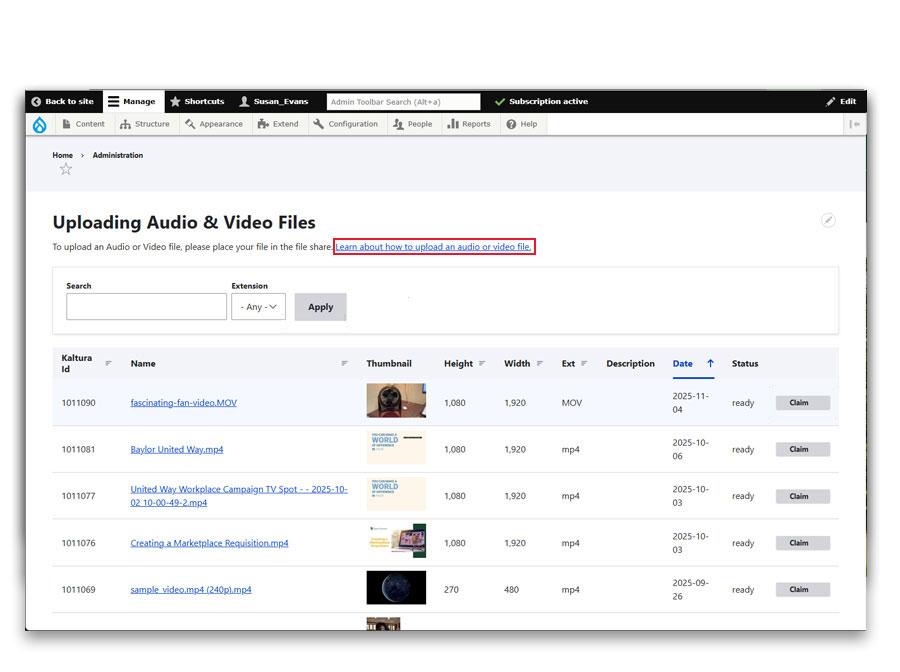900x672 pixels.
Task: Click the Date ascending arrow icon
Action: point(710,363)
